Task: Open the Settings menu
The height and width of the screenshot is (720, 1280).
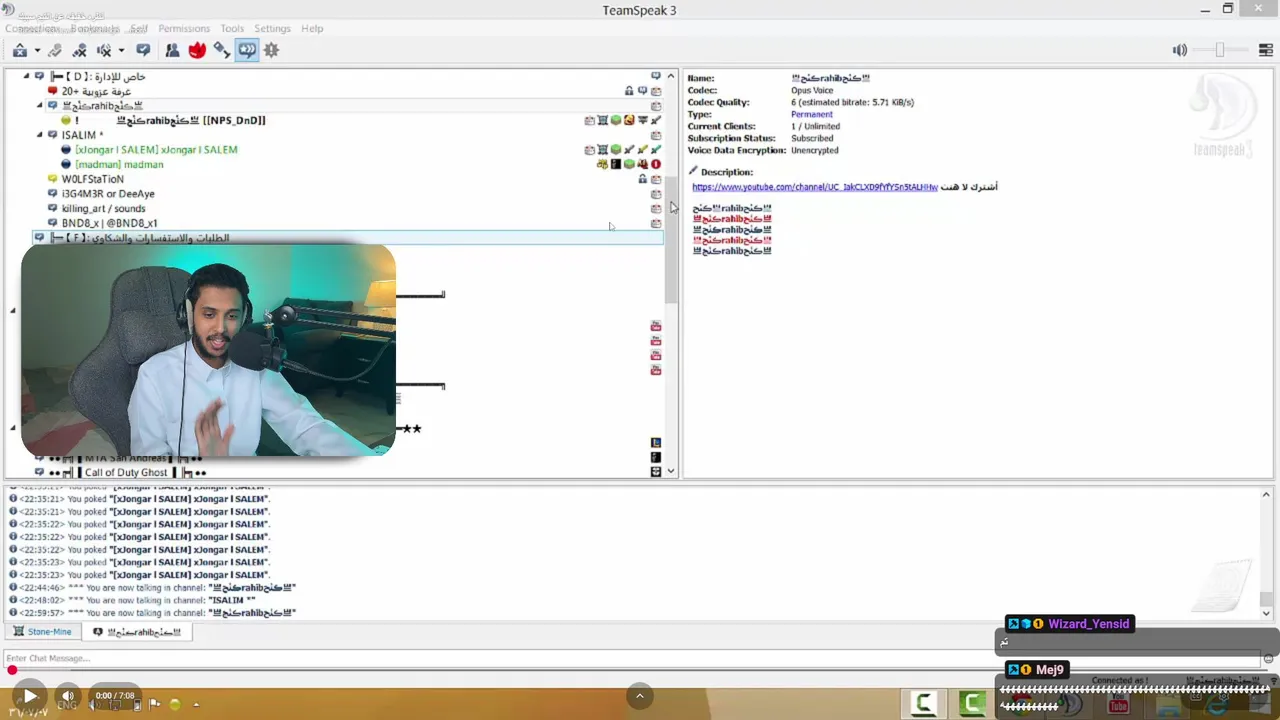Action: pos(272,28)
